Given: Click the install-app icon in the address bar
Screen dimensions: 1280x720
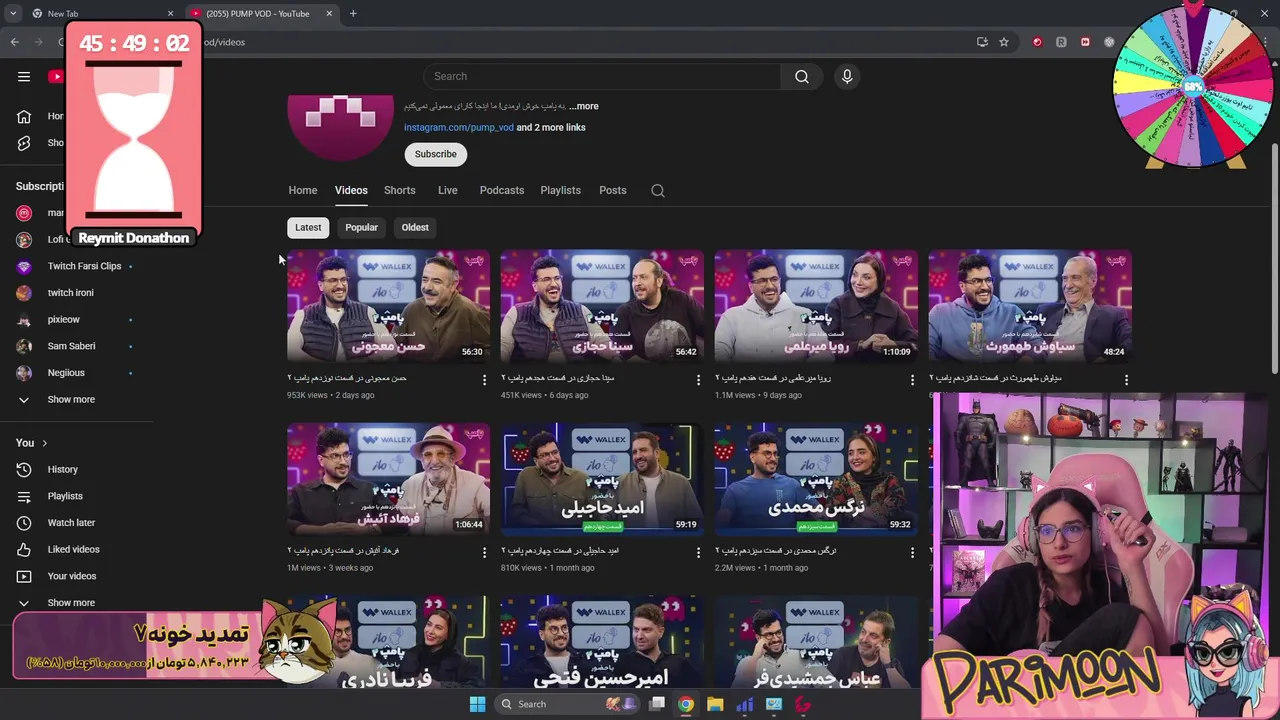Looking at the screenshot, I should [982, 42].
